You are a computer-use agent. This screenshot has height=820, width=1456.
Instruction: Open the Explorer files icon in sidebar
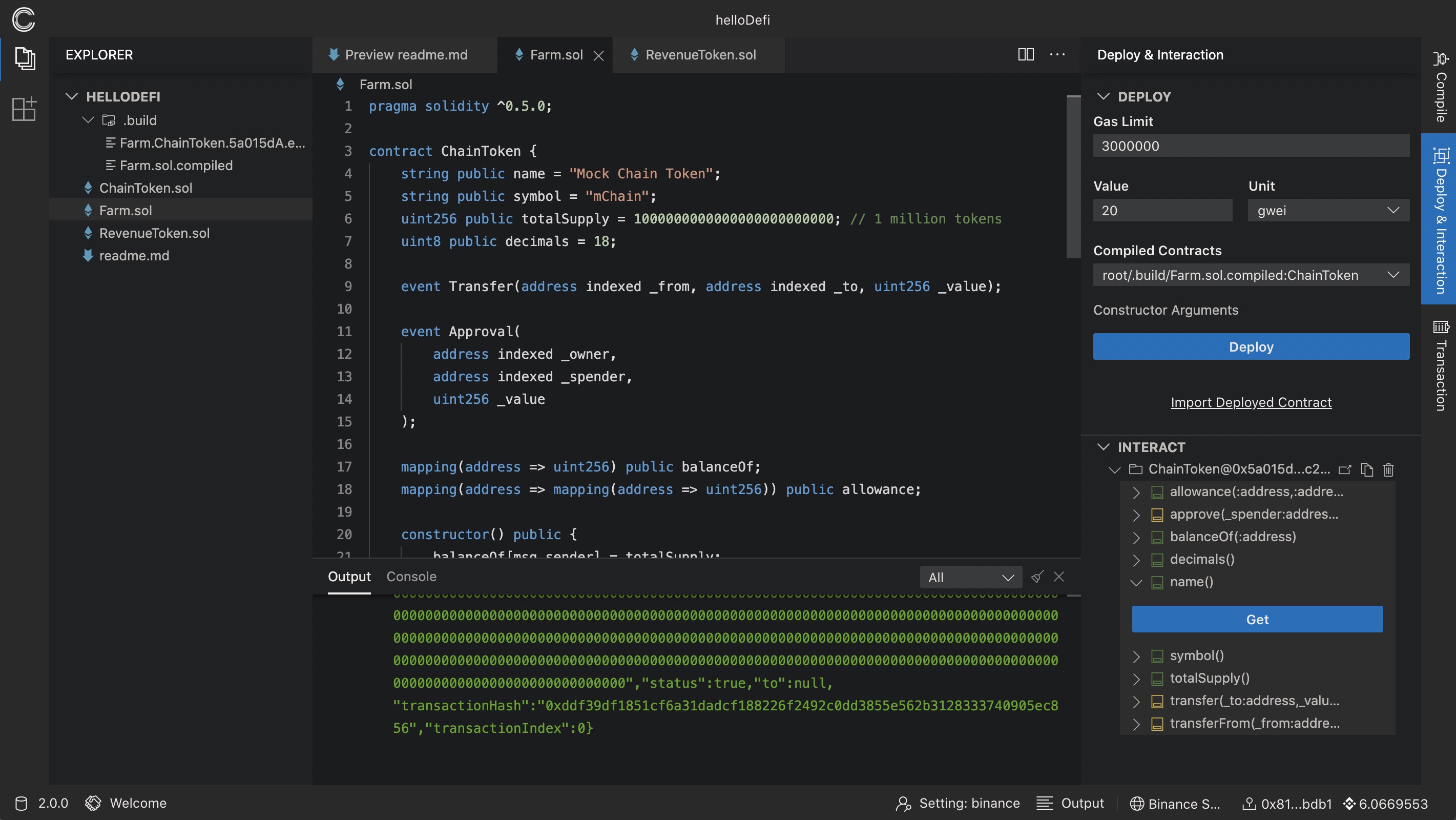24,58
